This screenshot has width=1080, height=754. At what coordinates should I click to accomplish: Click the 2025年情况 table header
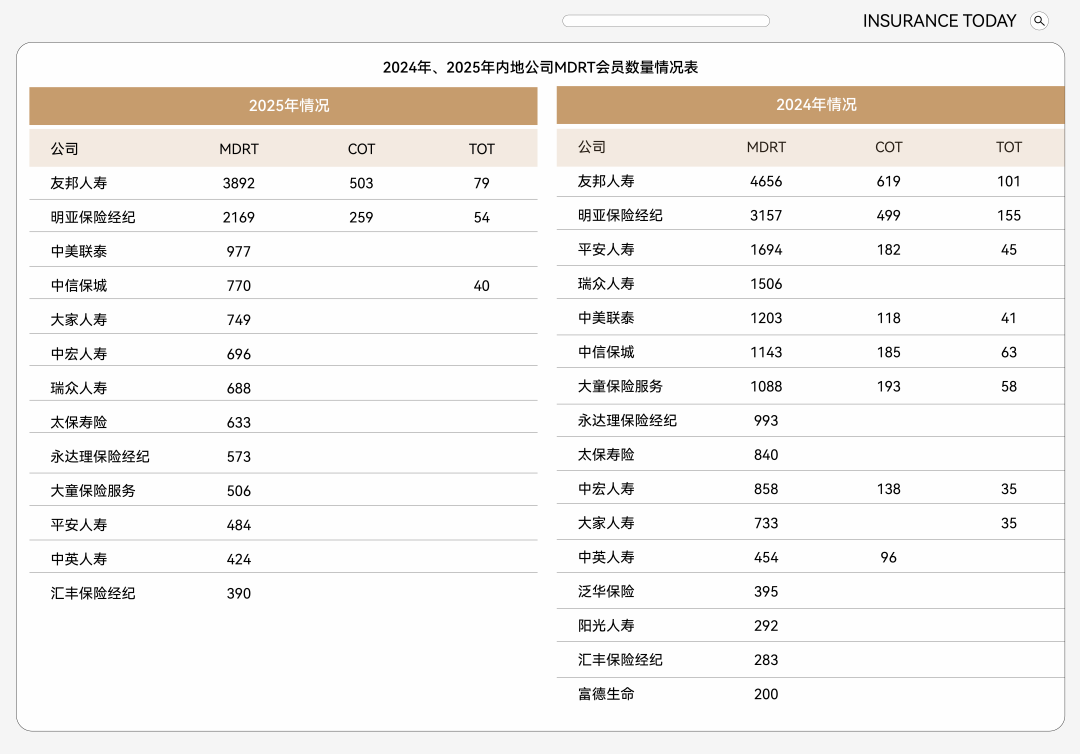coord(283,105)
